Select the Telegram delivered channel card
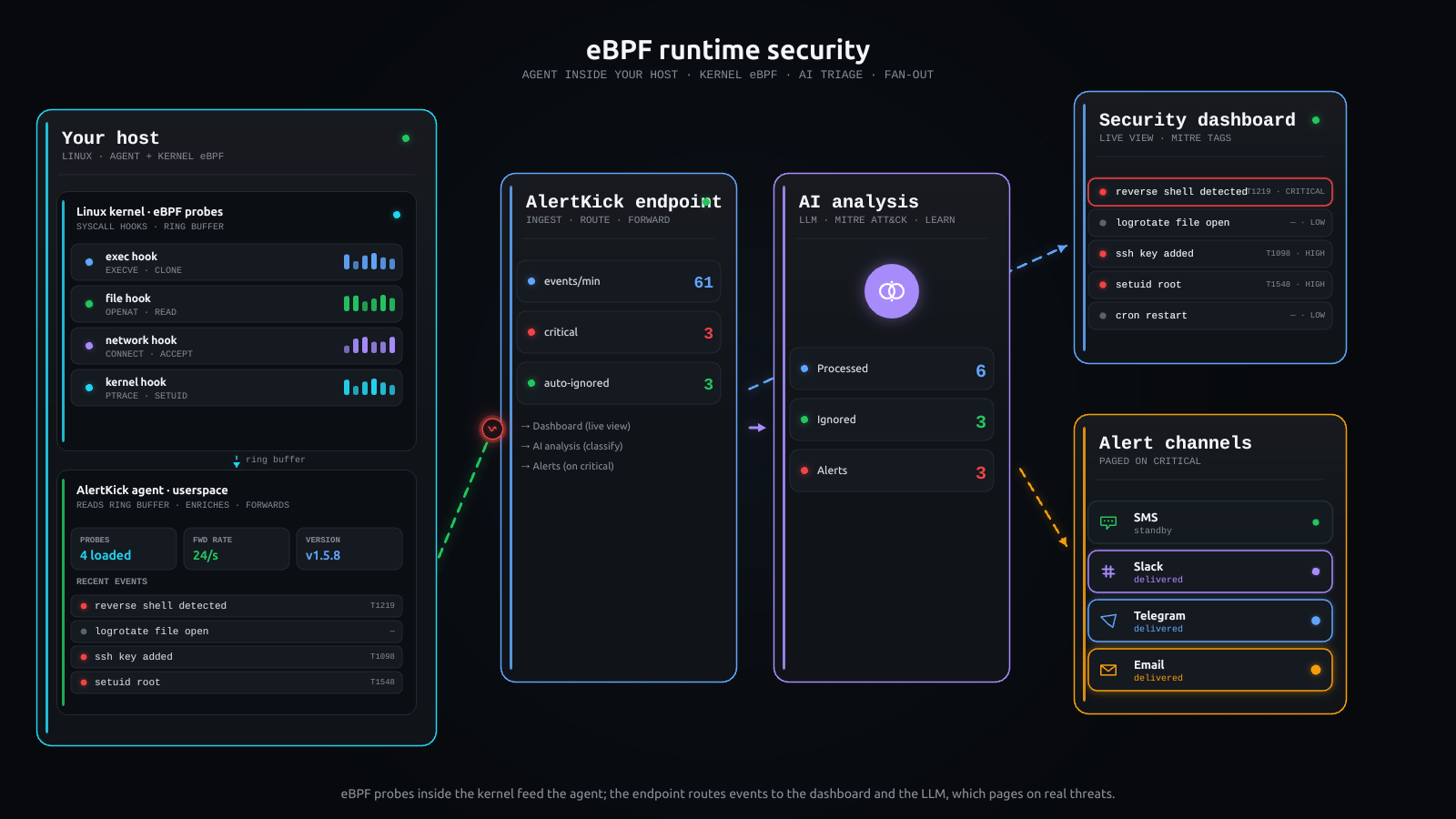Screen dimensions: 1456x819 1210,621
